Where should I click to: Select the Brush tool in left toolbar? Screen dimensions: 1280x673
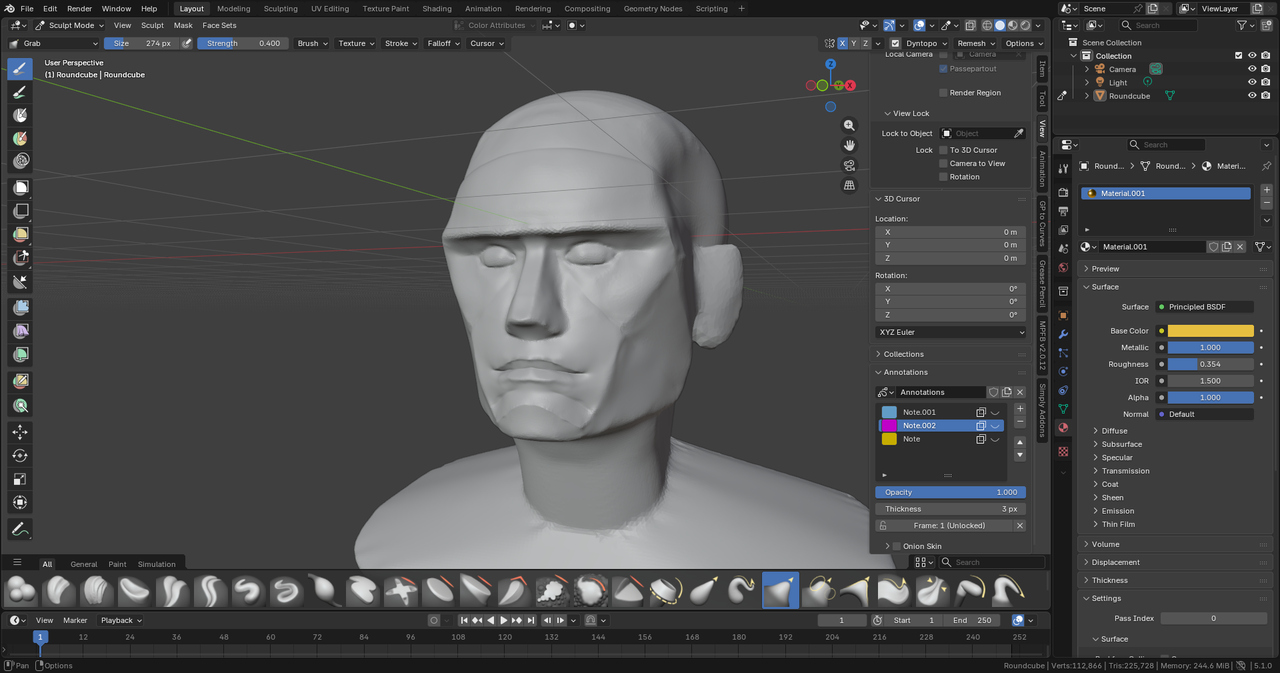point(20,68)
